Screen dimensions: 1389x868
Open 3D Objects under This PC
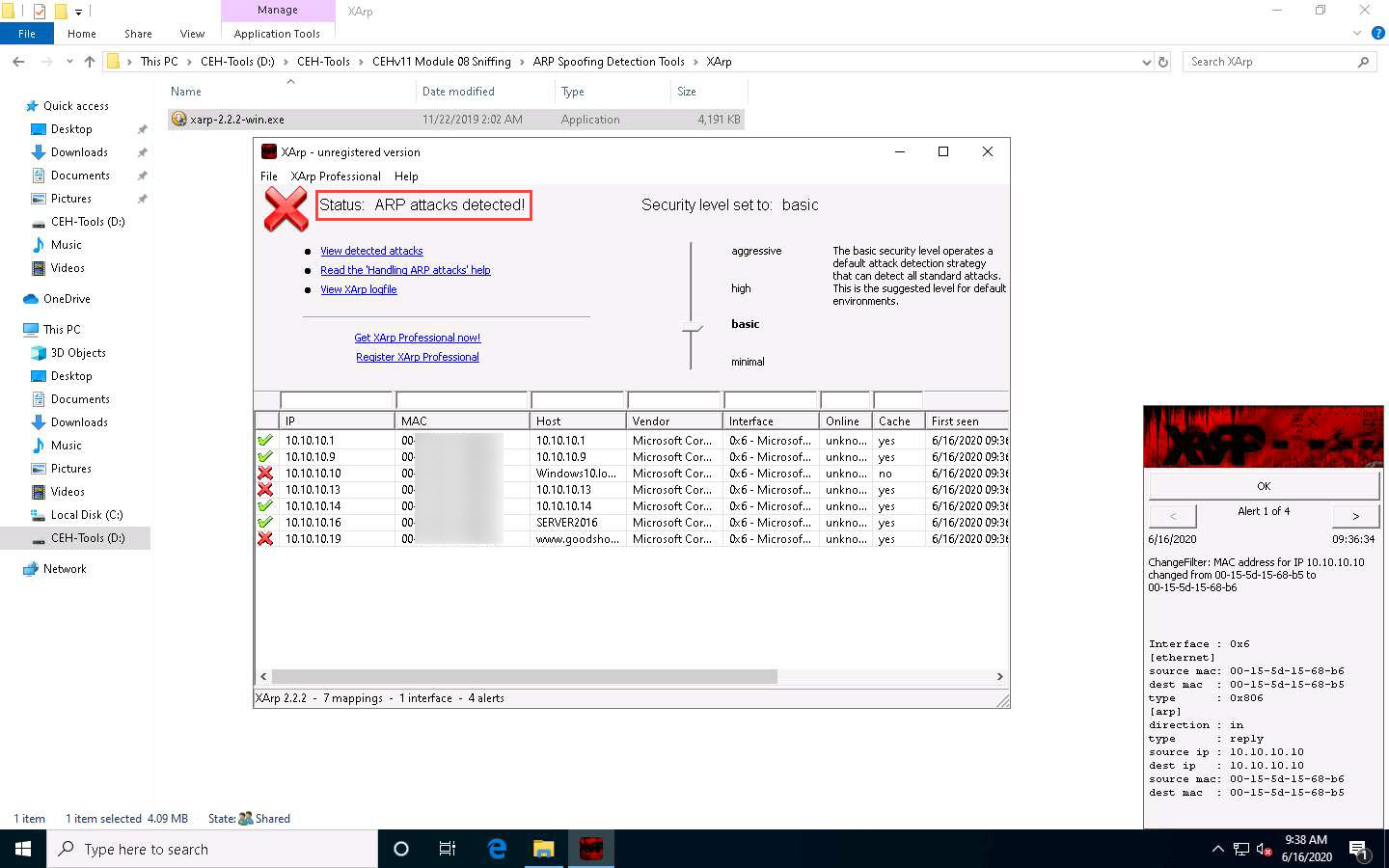78,353
